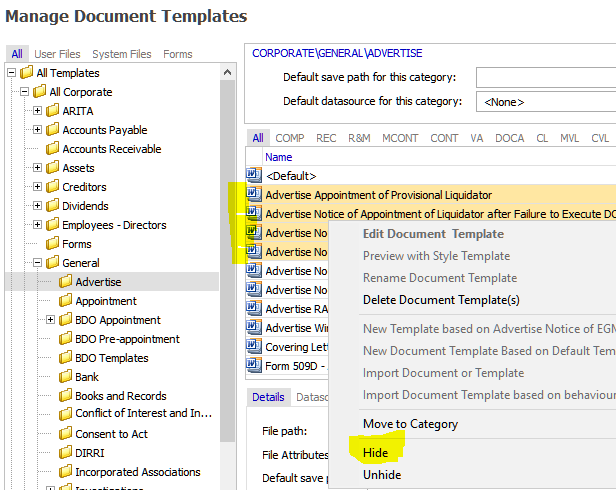Click the Accounts Payable folder icon

pyautogui.click(x=53, y=130)
